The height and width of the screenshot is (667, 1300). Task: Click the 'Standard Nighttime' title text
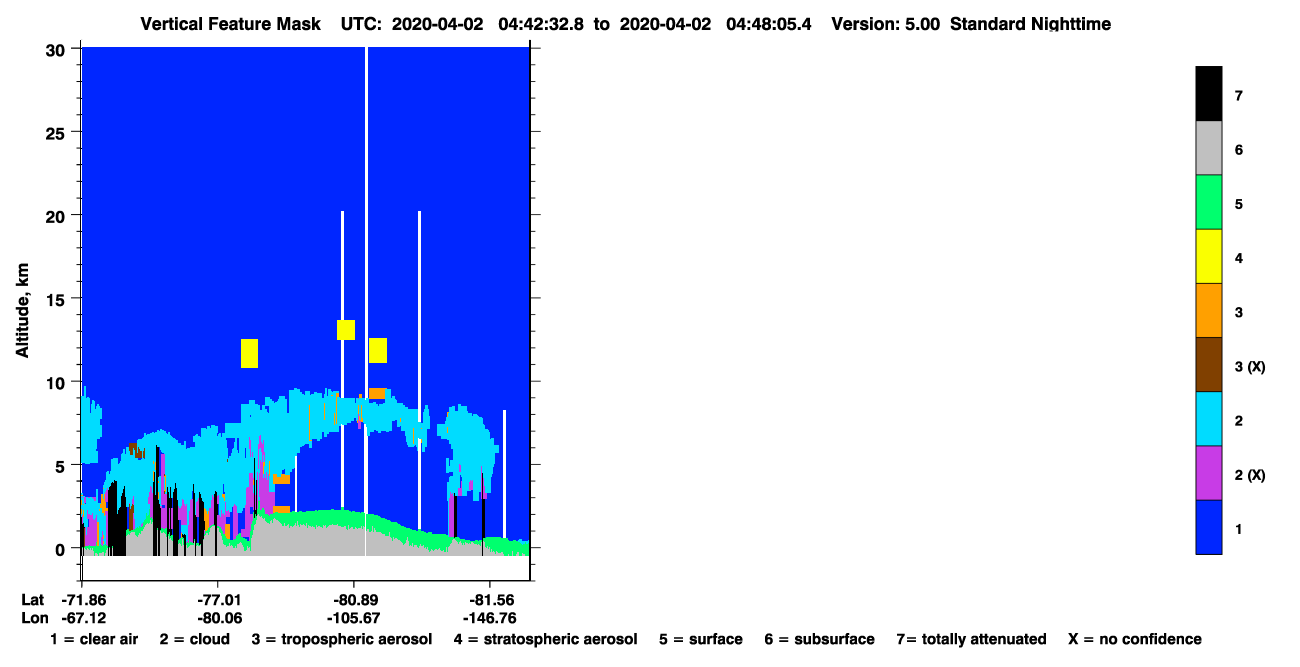(x=1030, y=24)
